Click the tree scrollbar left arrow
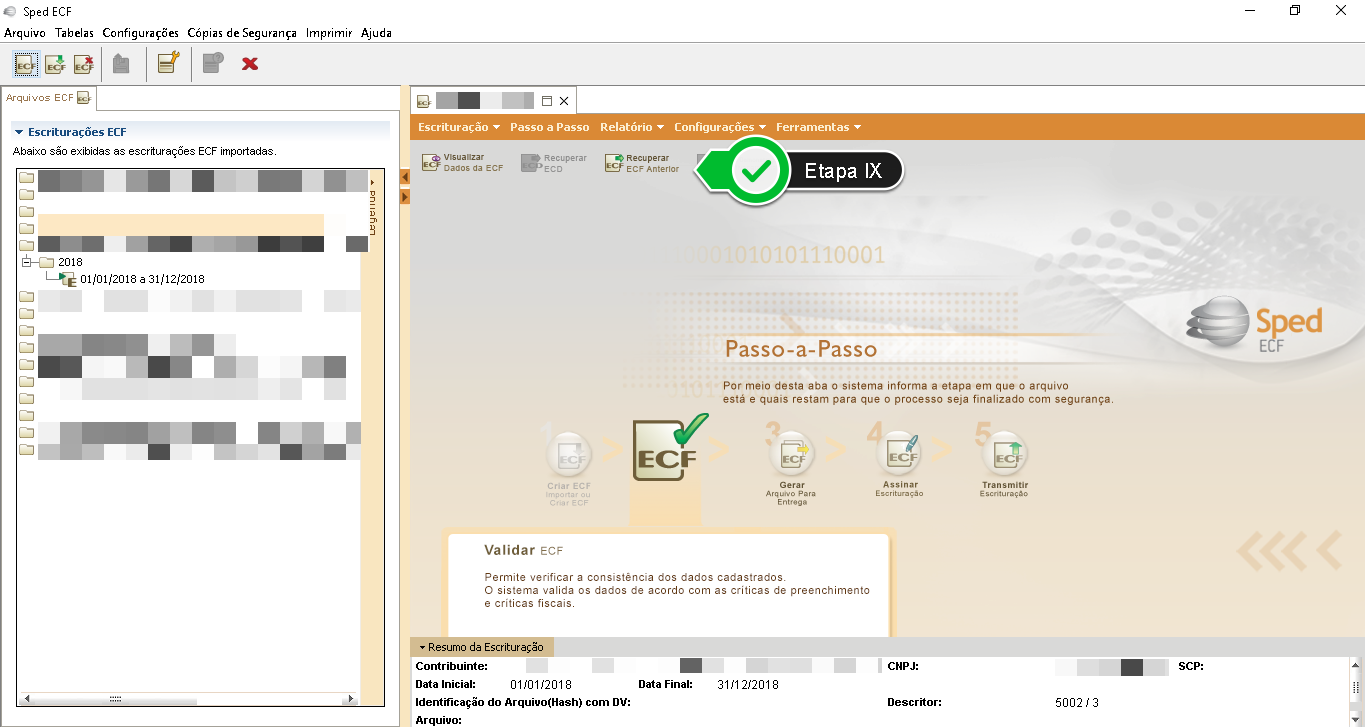 coord(25,699)
